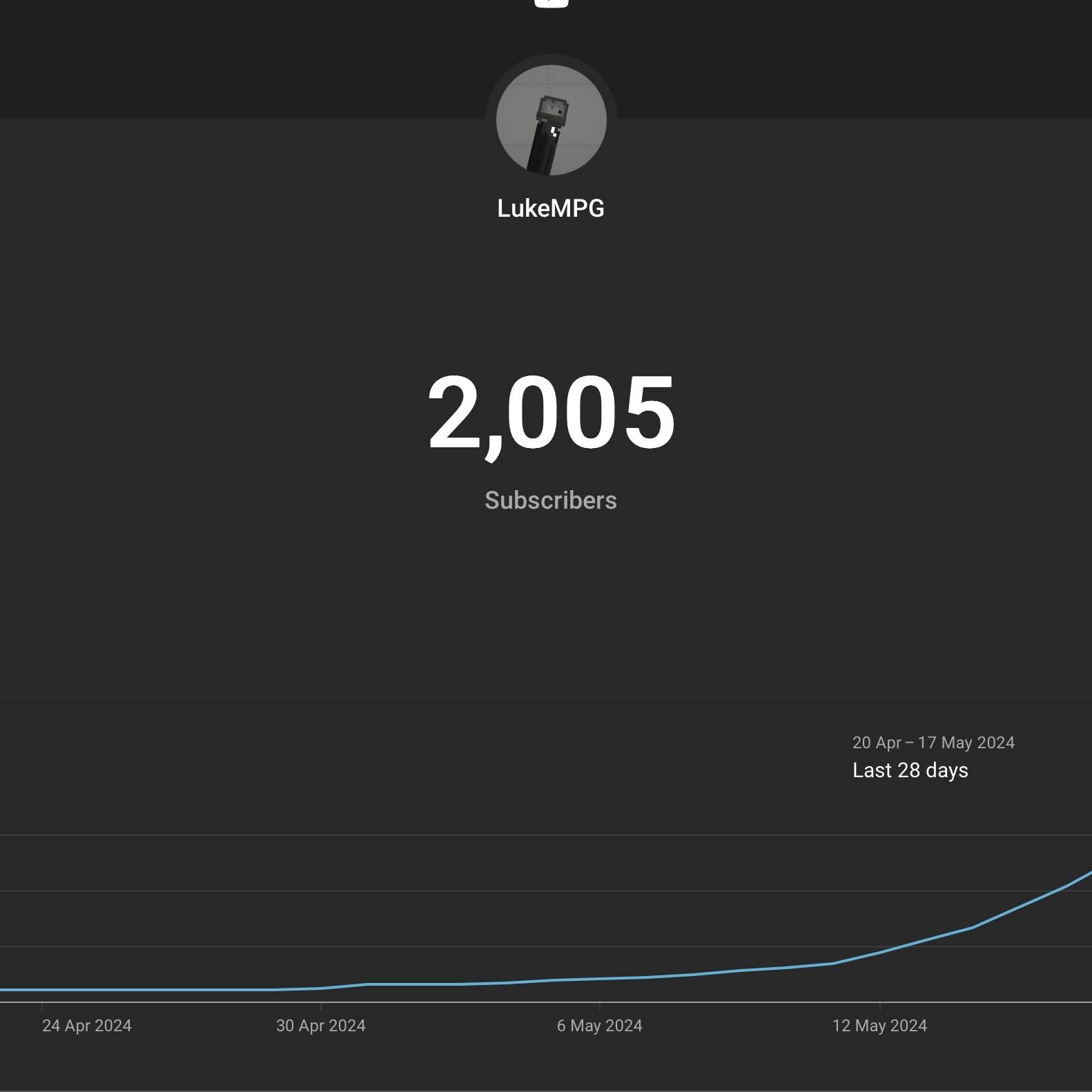This screenshot has height=1092, width=1092.
Task: Click the chart line above 6 May tick
Action: point(599,979)
